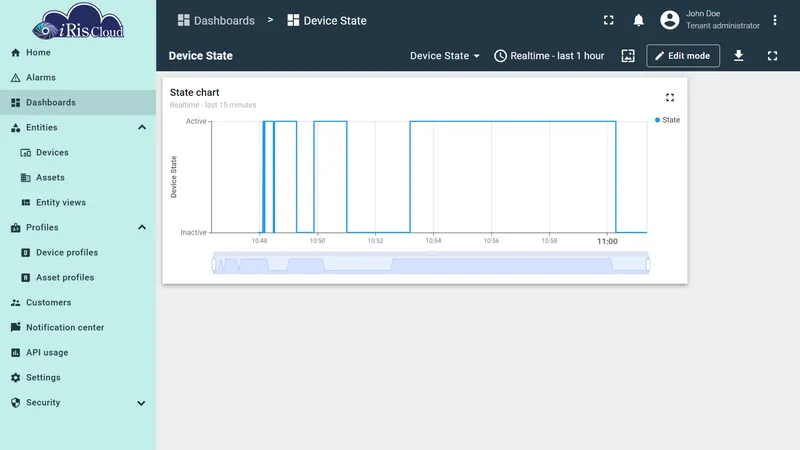
Task: Open Customers page
Action: (78, 303)
